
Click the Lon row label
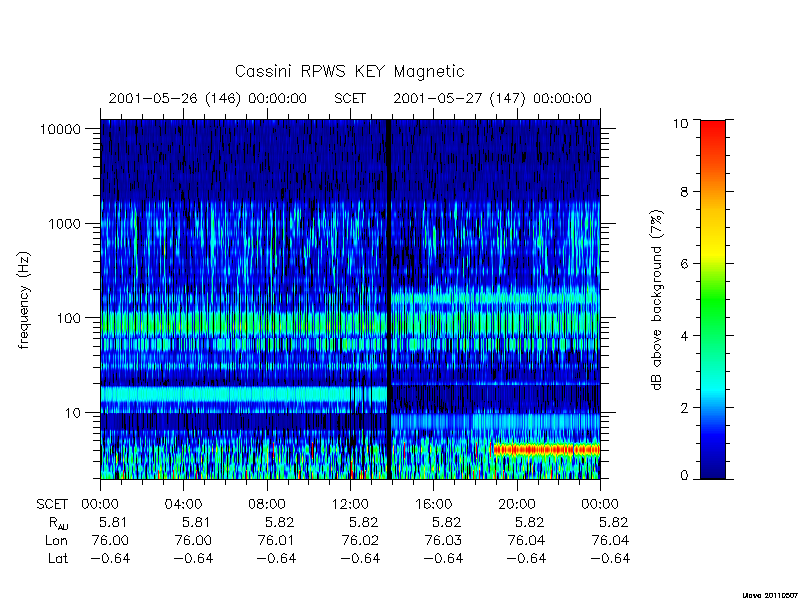point(56,540)
